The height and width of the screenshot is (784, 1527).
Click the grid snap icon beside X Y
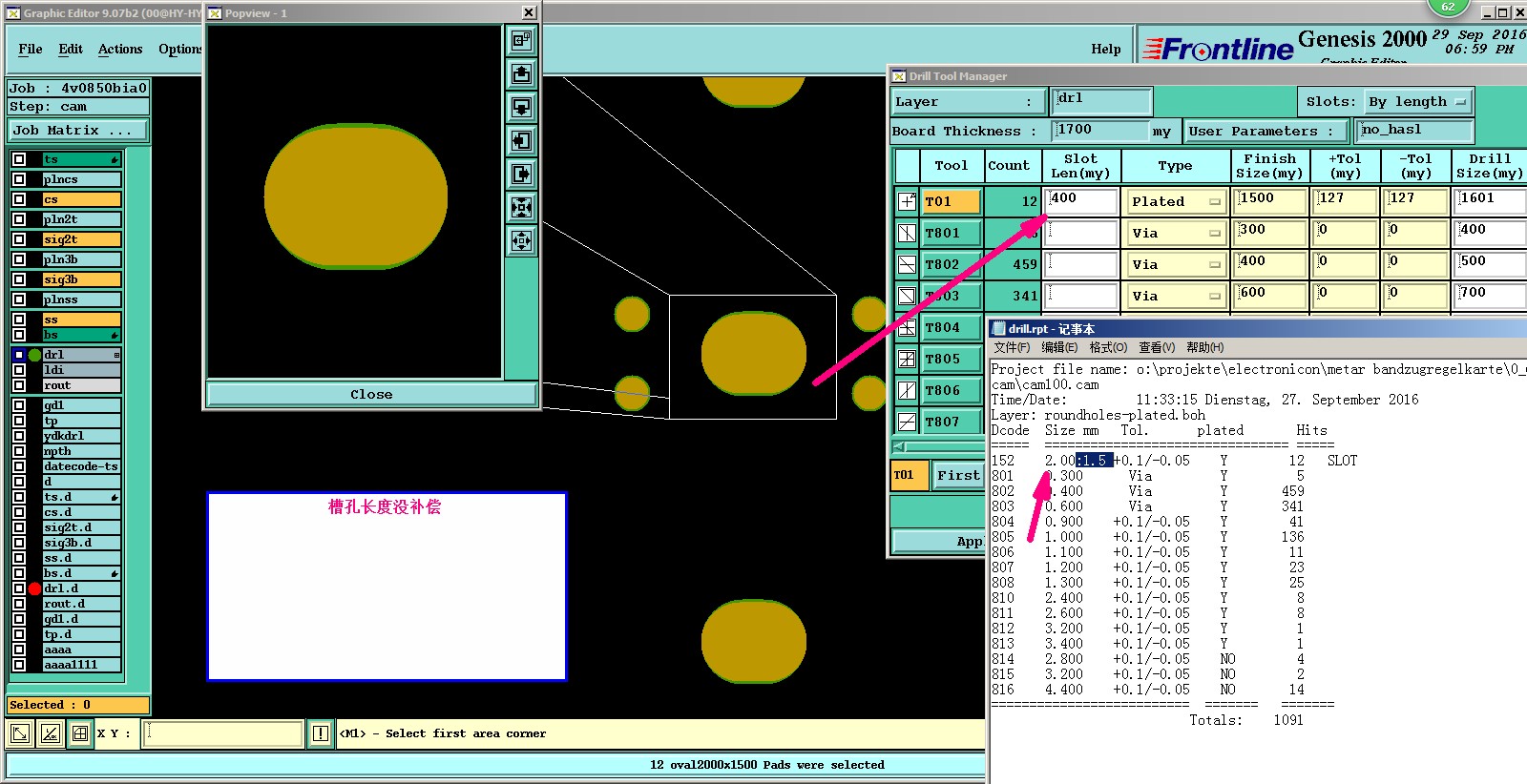click(x=80, y=733)
